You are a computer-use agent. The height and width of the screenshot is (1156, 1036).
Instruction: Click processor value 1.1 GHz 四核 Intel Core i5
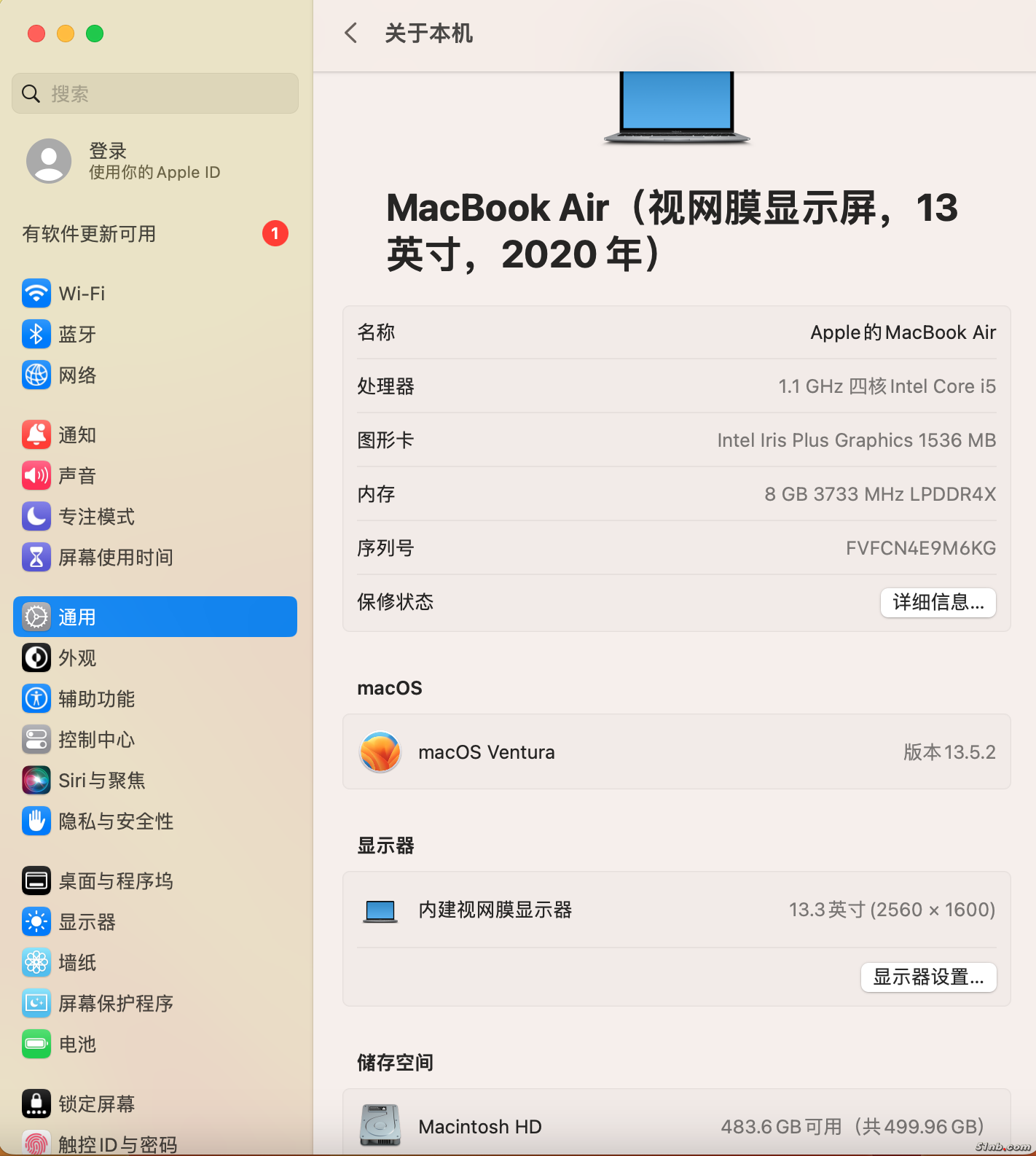[887, 386]
